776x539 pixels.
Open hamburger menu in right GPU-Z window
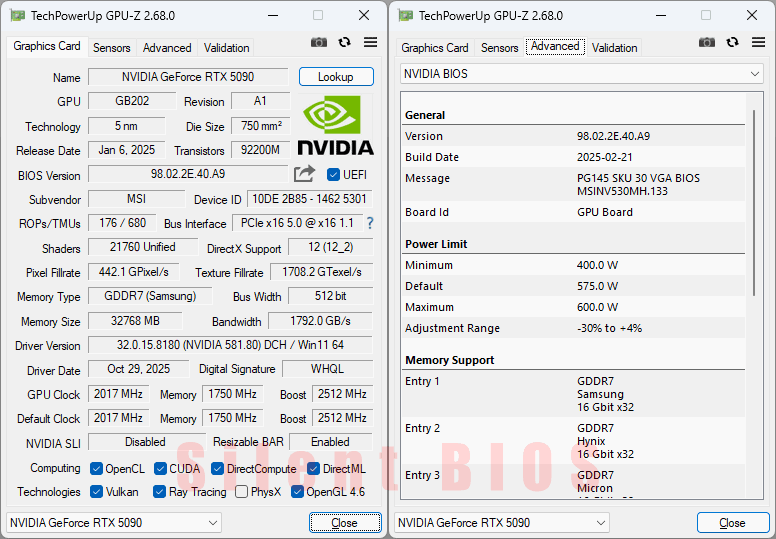pos(758,43)
